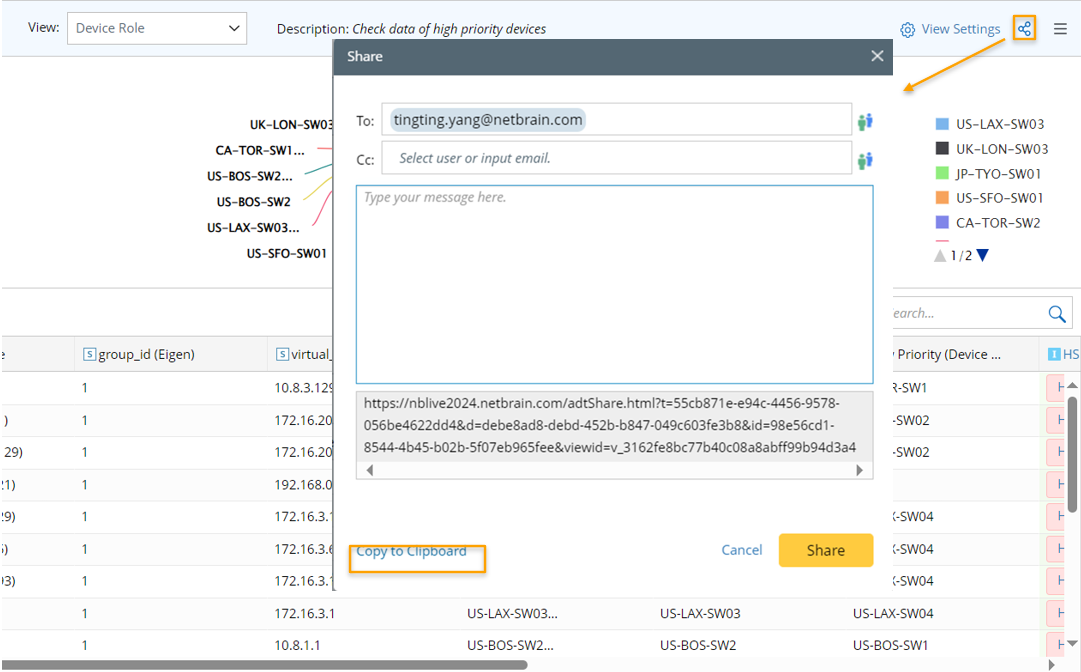Click US-LAX-SW03 blue legend swatch

[x=941, y=125]
